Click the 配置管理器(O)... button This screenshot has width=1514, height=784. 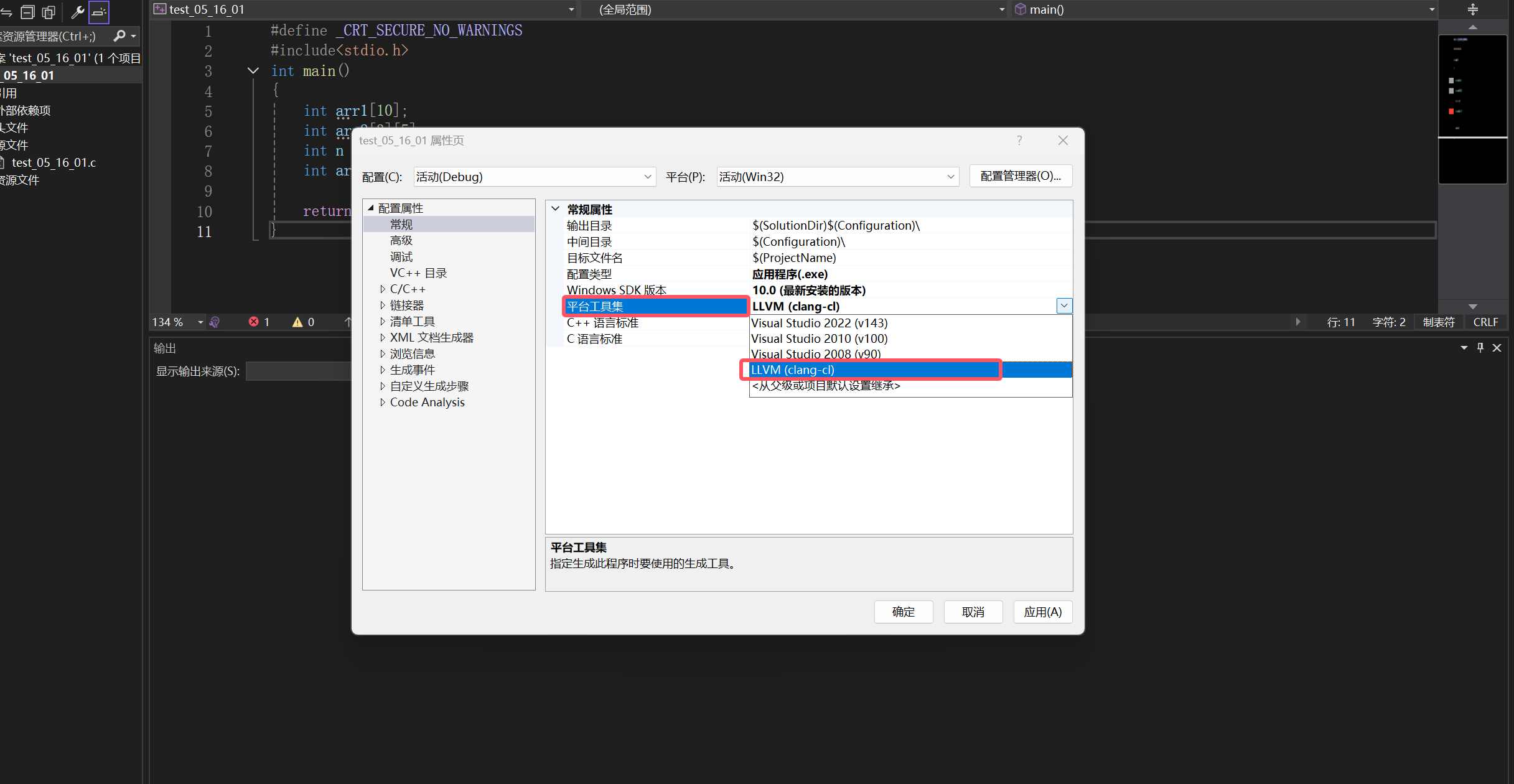pyautogui.click(x=1021, y=176)
